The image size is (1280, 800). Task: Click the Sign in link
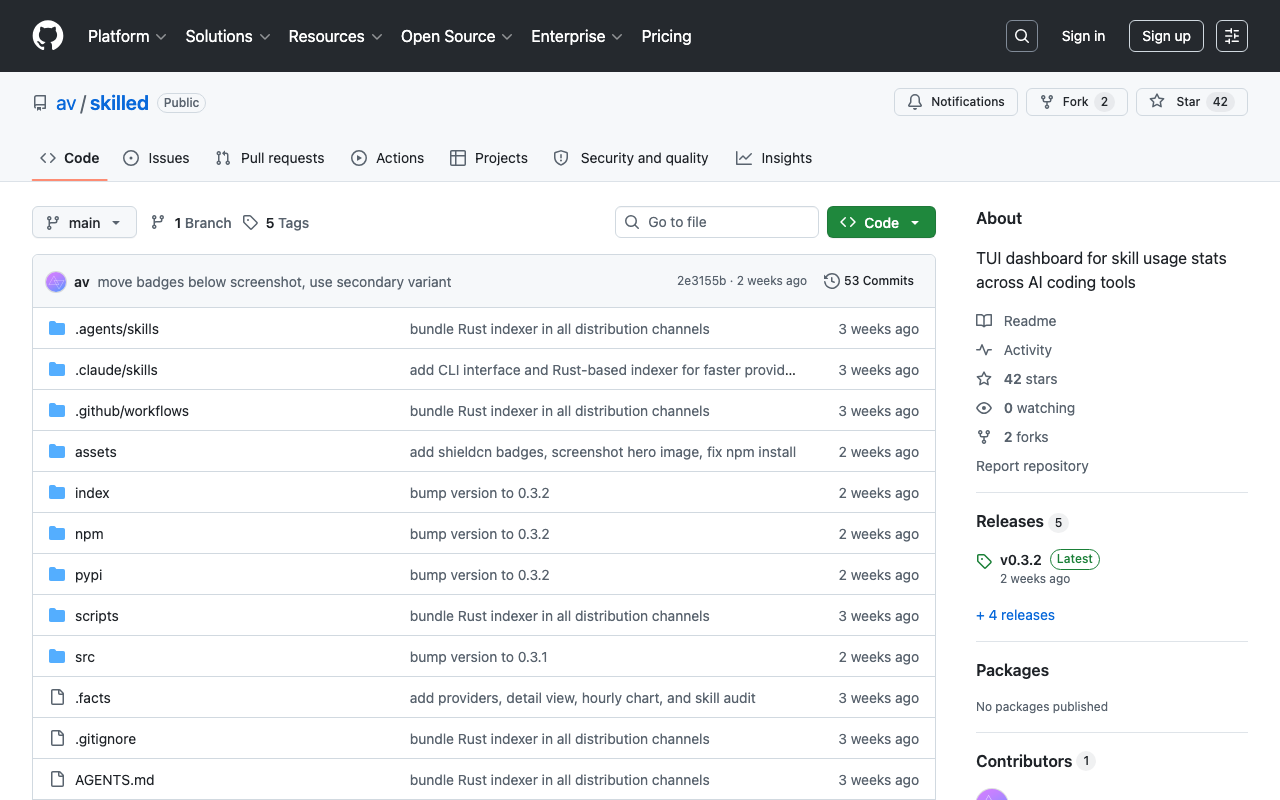coord(1083,36)
